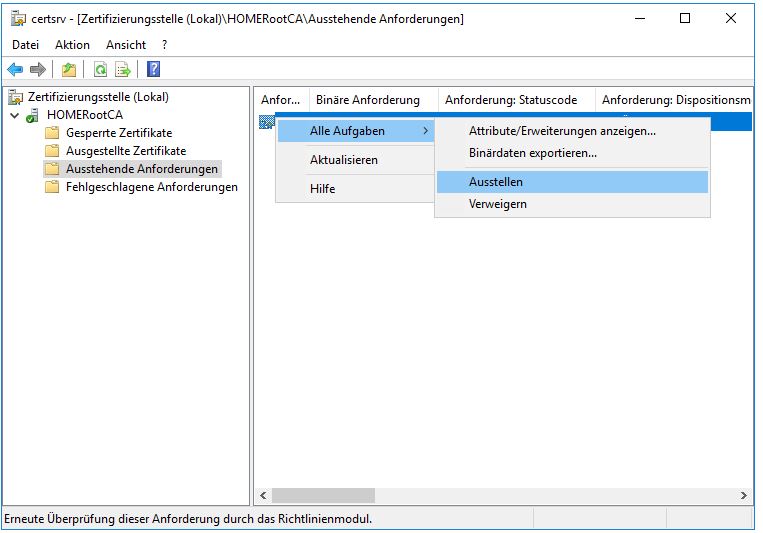Click the Forward arrow toolbar icon

(37, 69)
